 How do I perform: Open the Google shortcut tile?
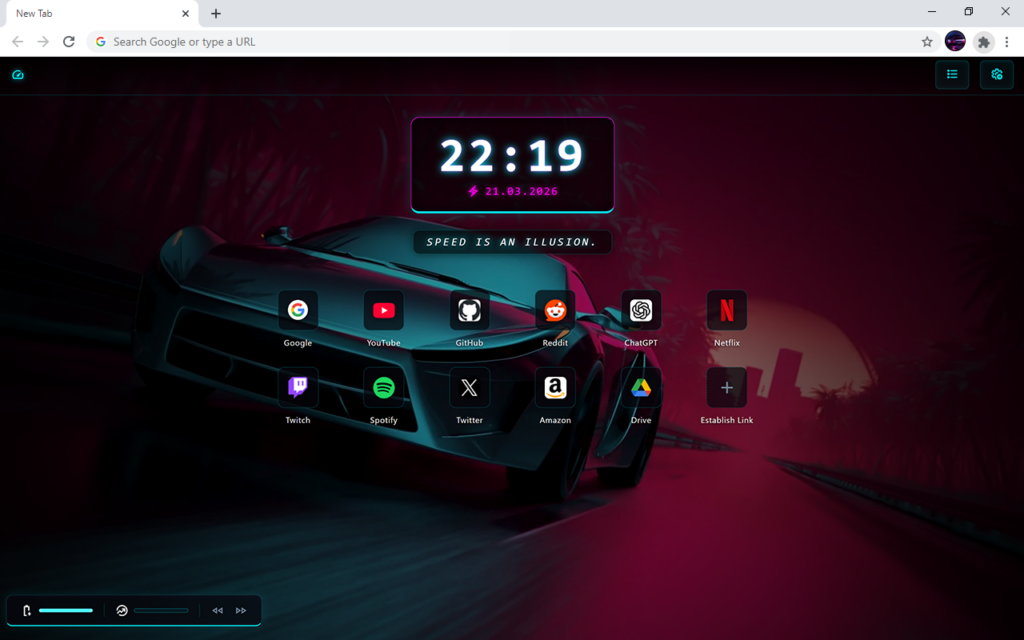click(298, 311)
